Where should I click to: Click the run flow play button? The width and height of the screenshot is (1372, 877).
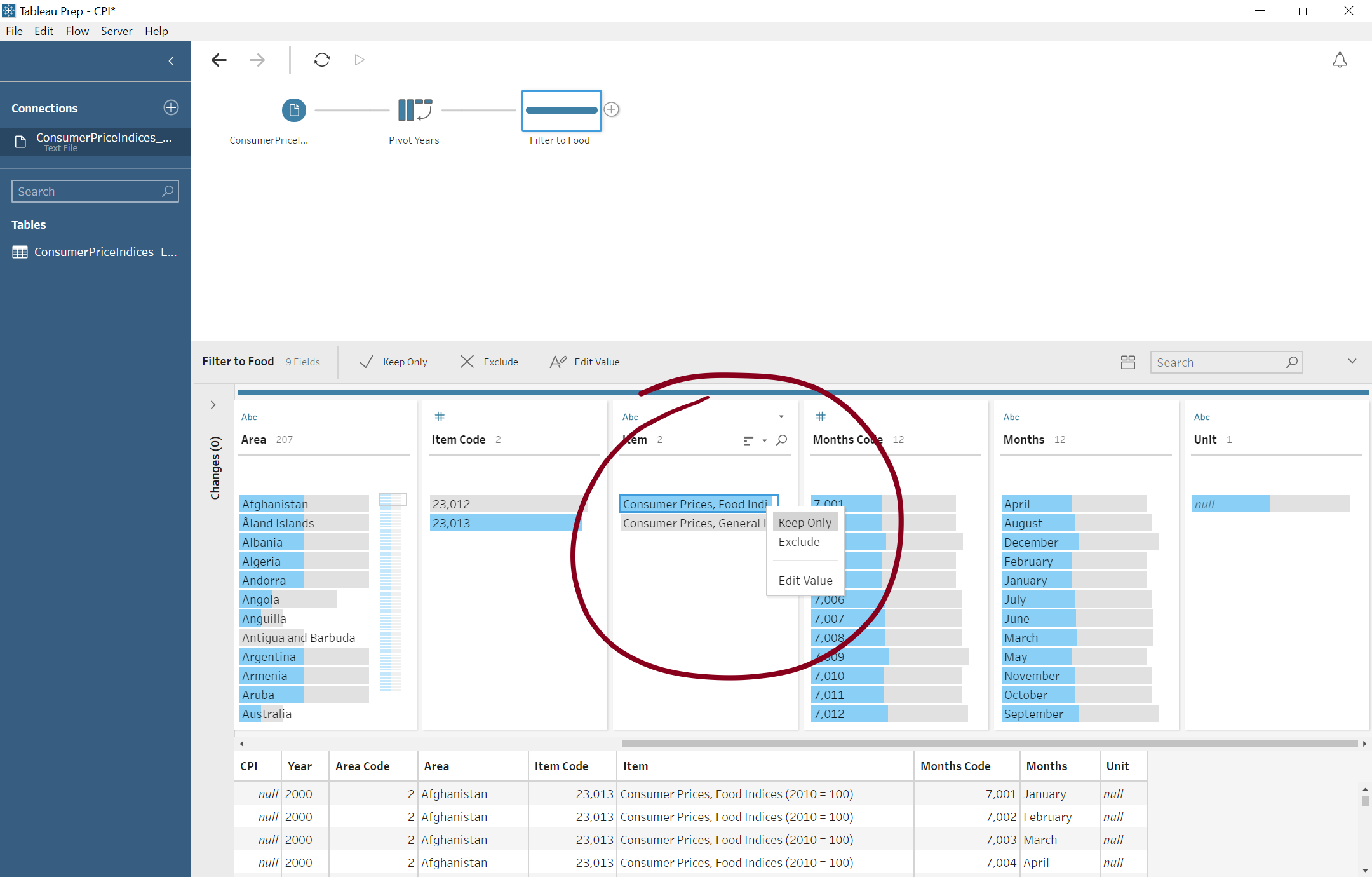[359, 61]
